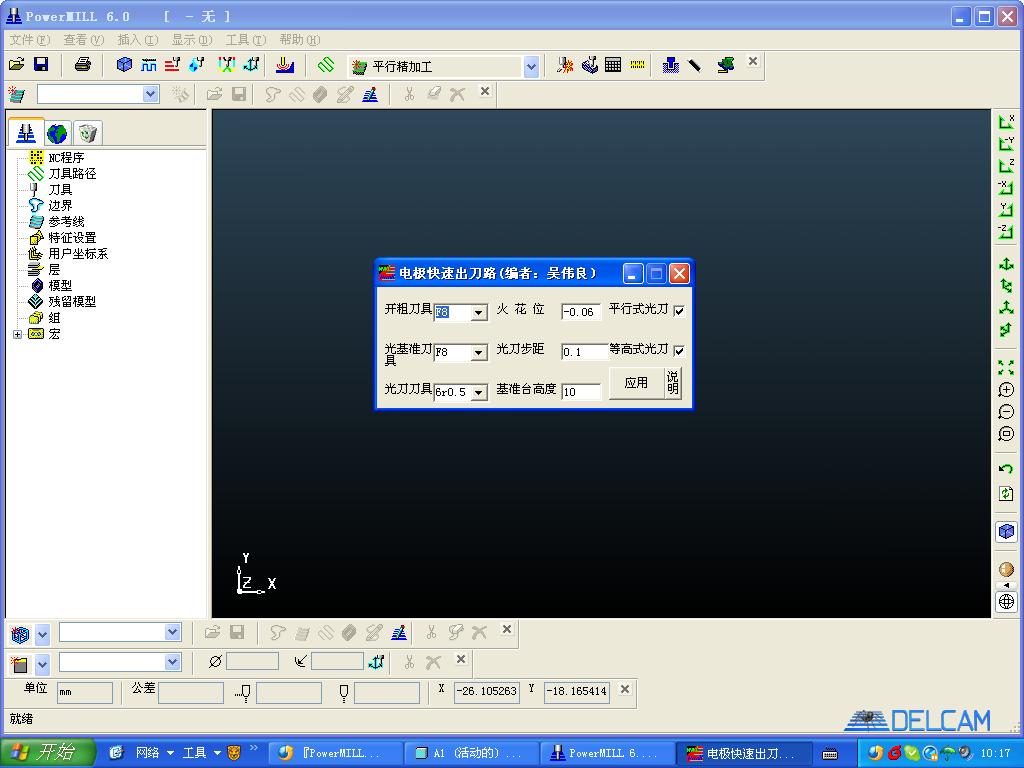
Task: Click the 火花位 input field
Action: point(581,312)
